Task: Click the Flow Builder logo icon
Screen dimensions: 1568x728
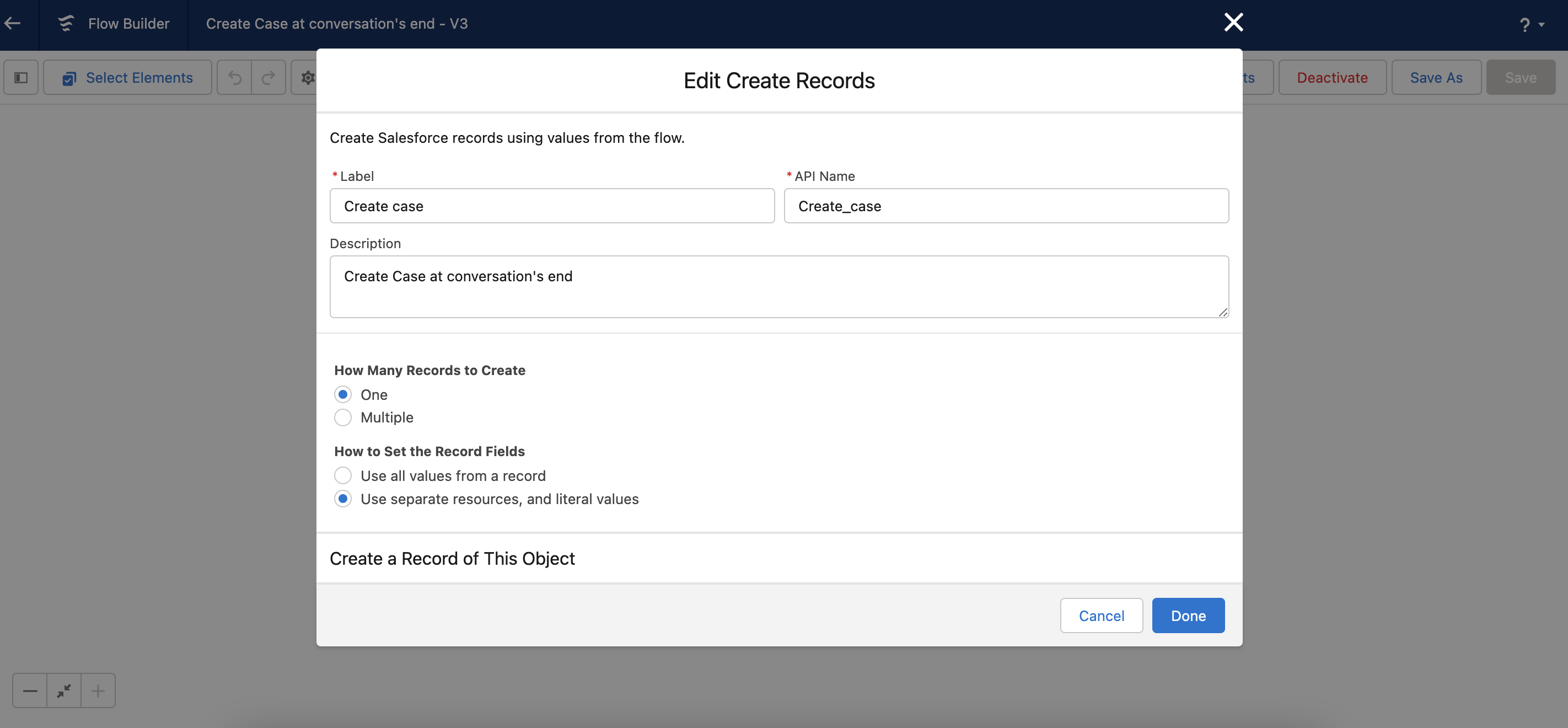Action: pyautogui.click(x=66, y=24)
